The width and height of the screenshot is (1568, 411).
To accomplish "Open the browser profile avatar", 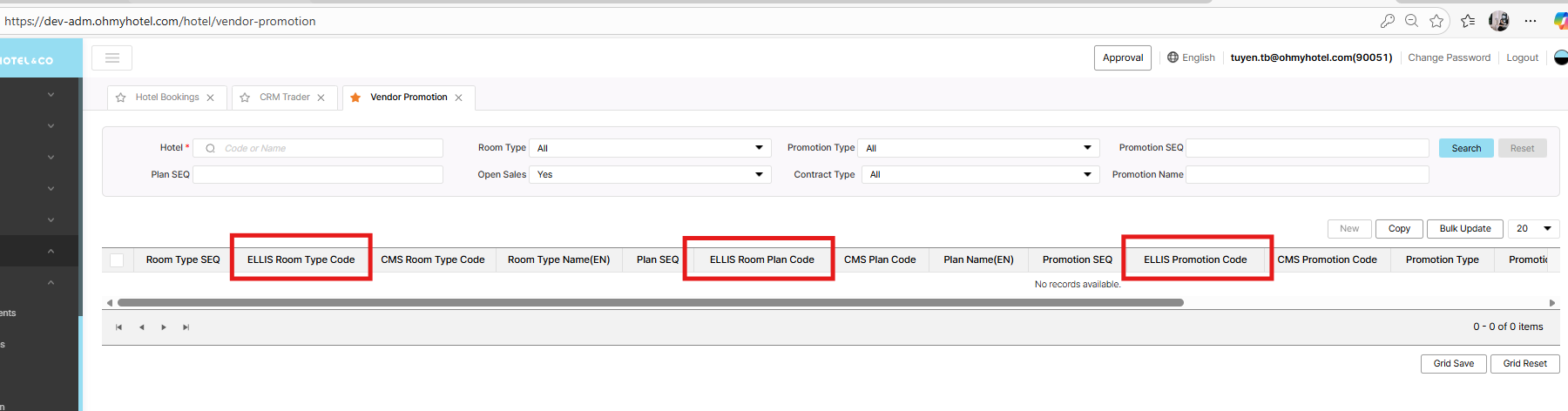I will [x=1499, y=21].
